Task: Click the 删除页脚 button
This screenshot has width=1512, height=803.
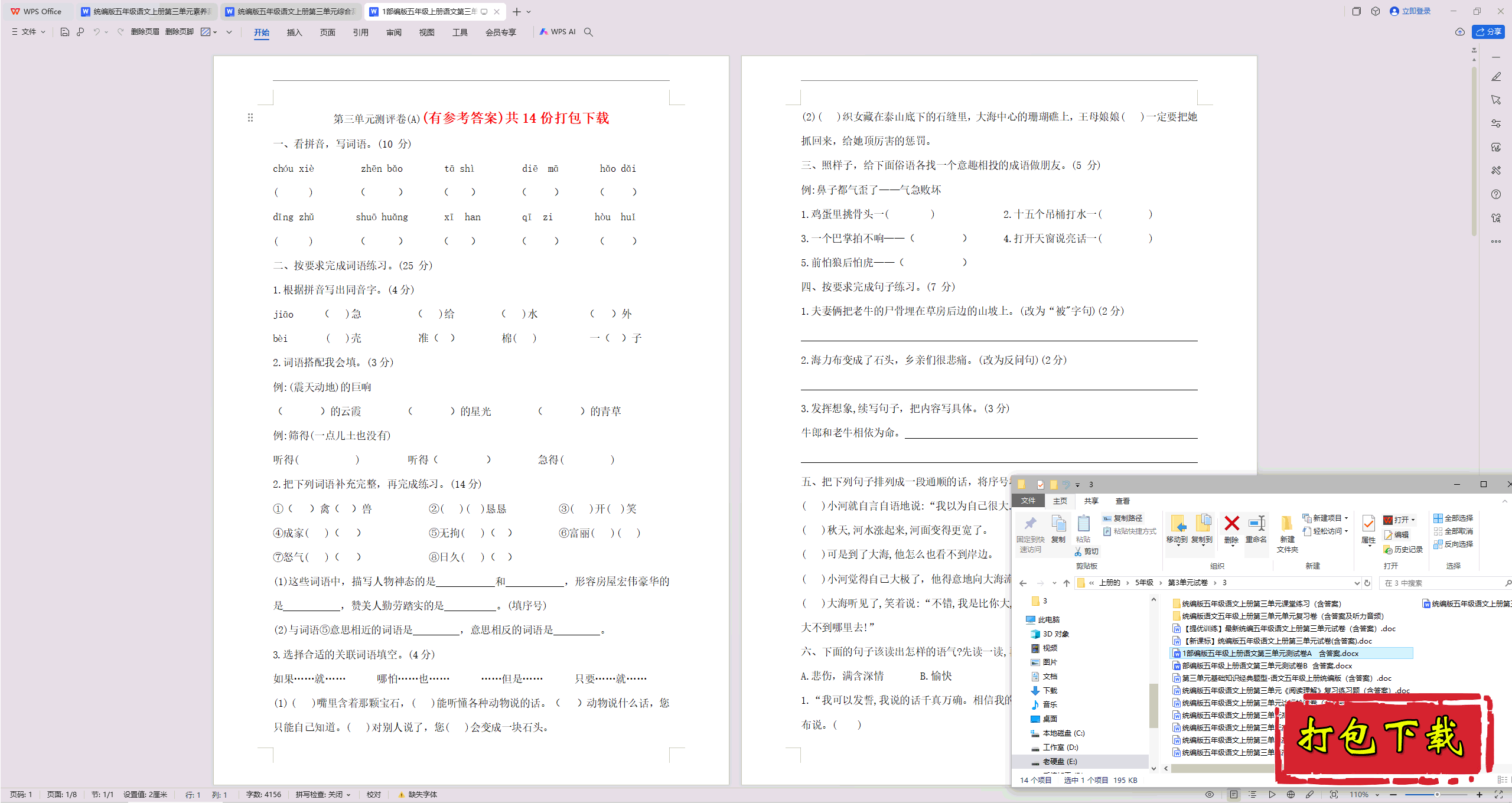Action: (x=179, y=32)
